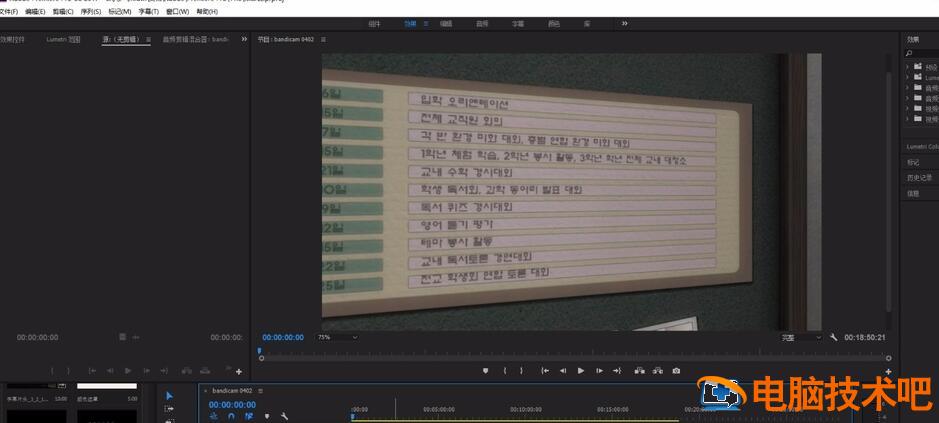Open timeline display settings wrench

click(x=285, y=416)
